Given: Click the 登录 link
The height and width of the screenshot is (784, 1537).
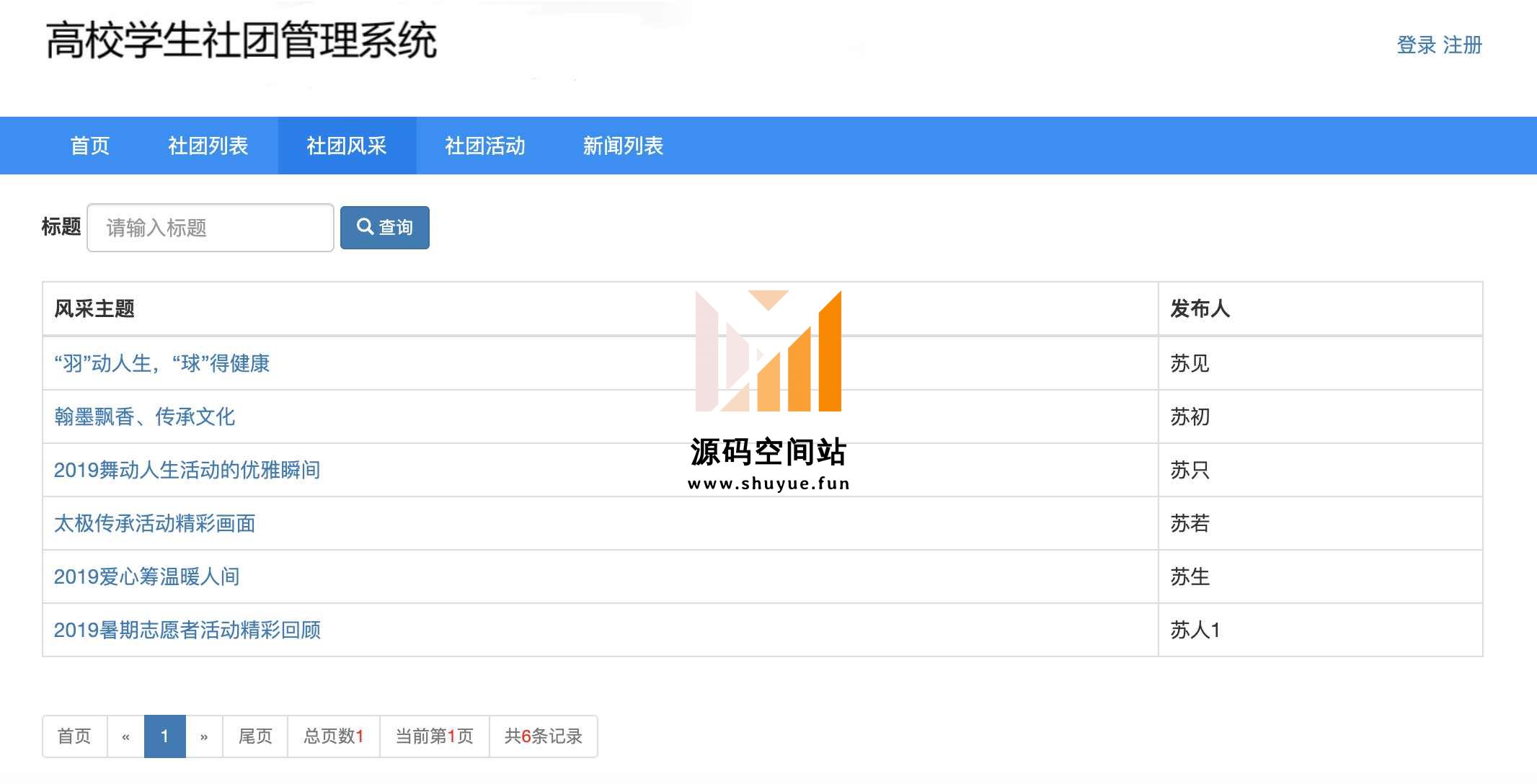Looking at the screenshot, I should [1417, 45].
